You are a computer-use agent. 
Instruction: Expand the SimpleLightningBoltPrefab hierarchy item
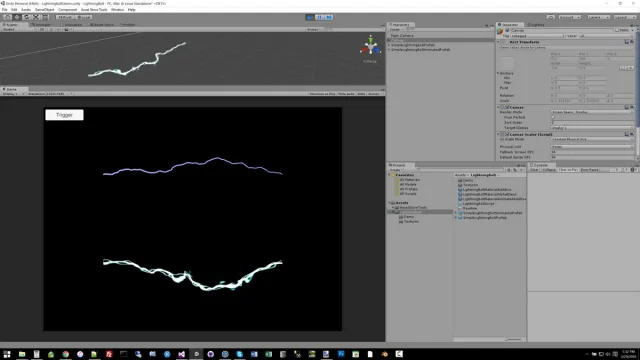click(389, 45)
